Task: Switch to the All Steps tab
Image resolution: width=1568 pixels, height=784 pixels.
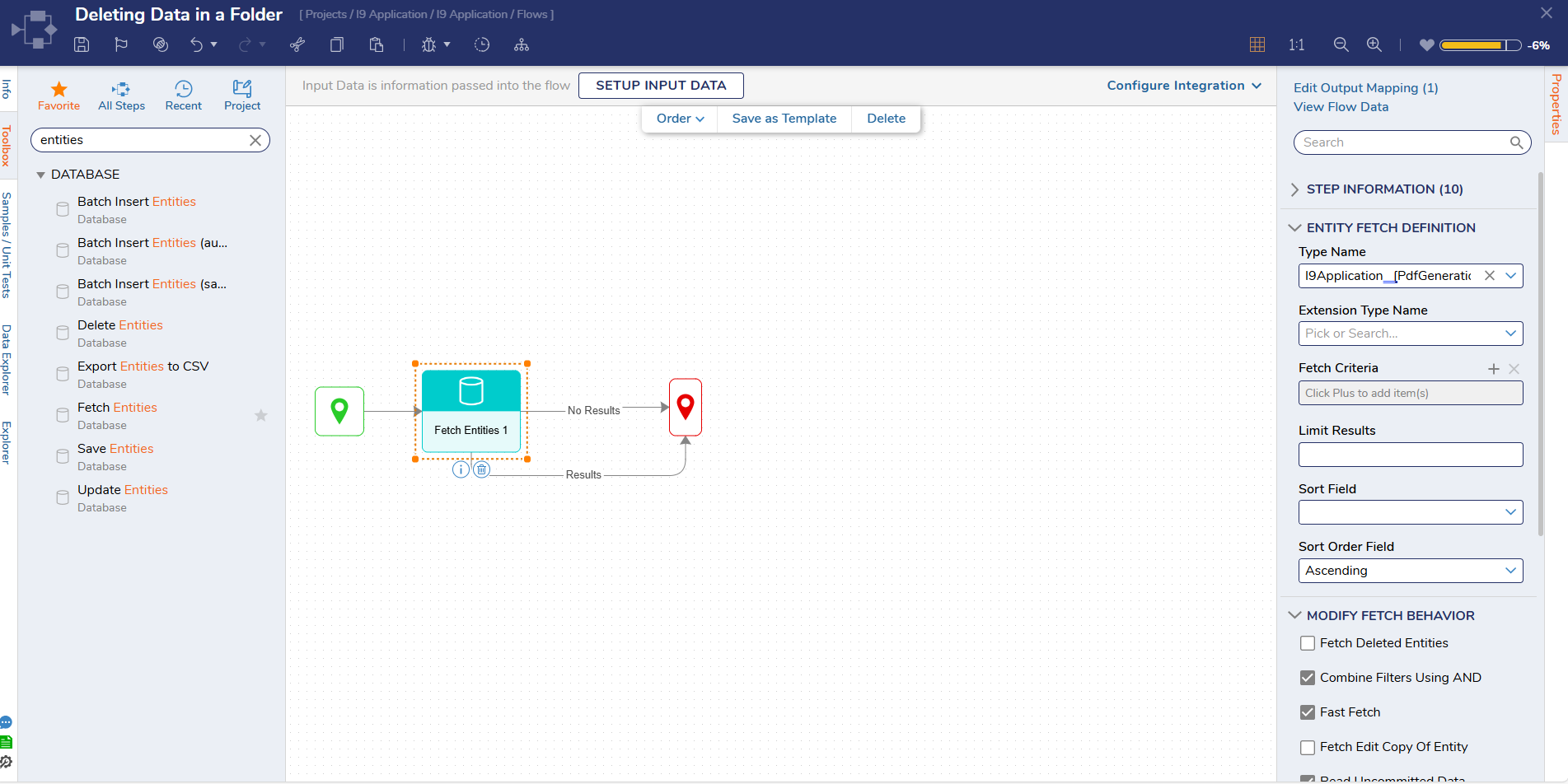Action: point(121,96)
